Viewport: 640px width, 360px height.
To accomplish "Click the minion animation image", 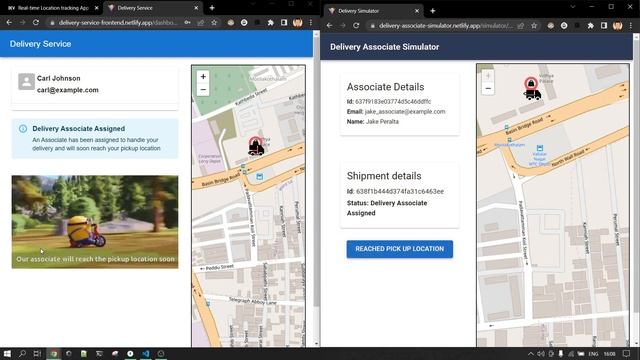I will point(95,222).
